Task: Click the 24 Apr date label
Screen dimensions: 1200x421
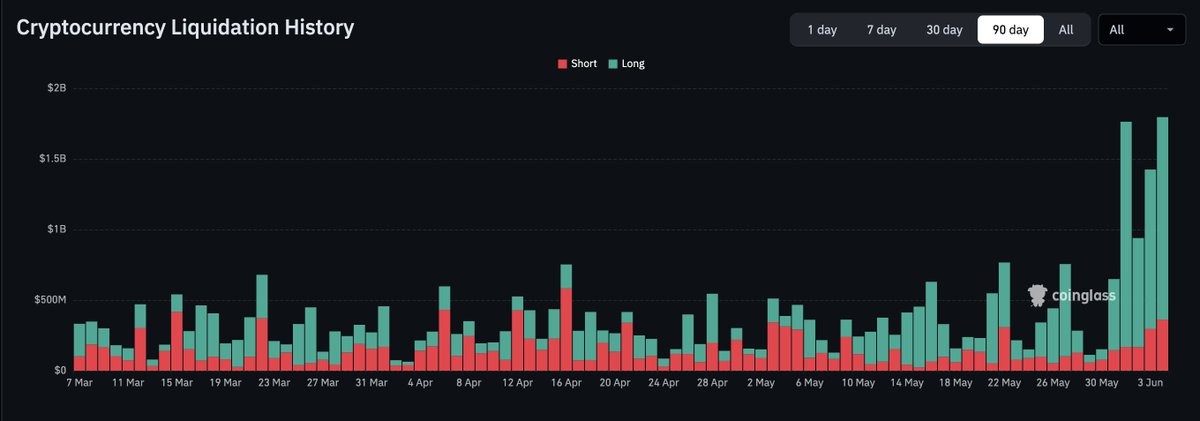Action: pyautogui.click(x=665, y=383)
